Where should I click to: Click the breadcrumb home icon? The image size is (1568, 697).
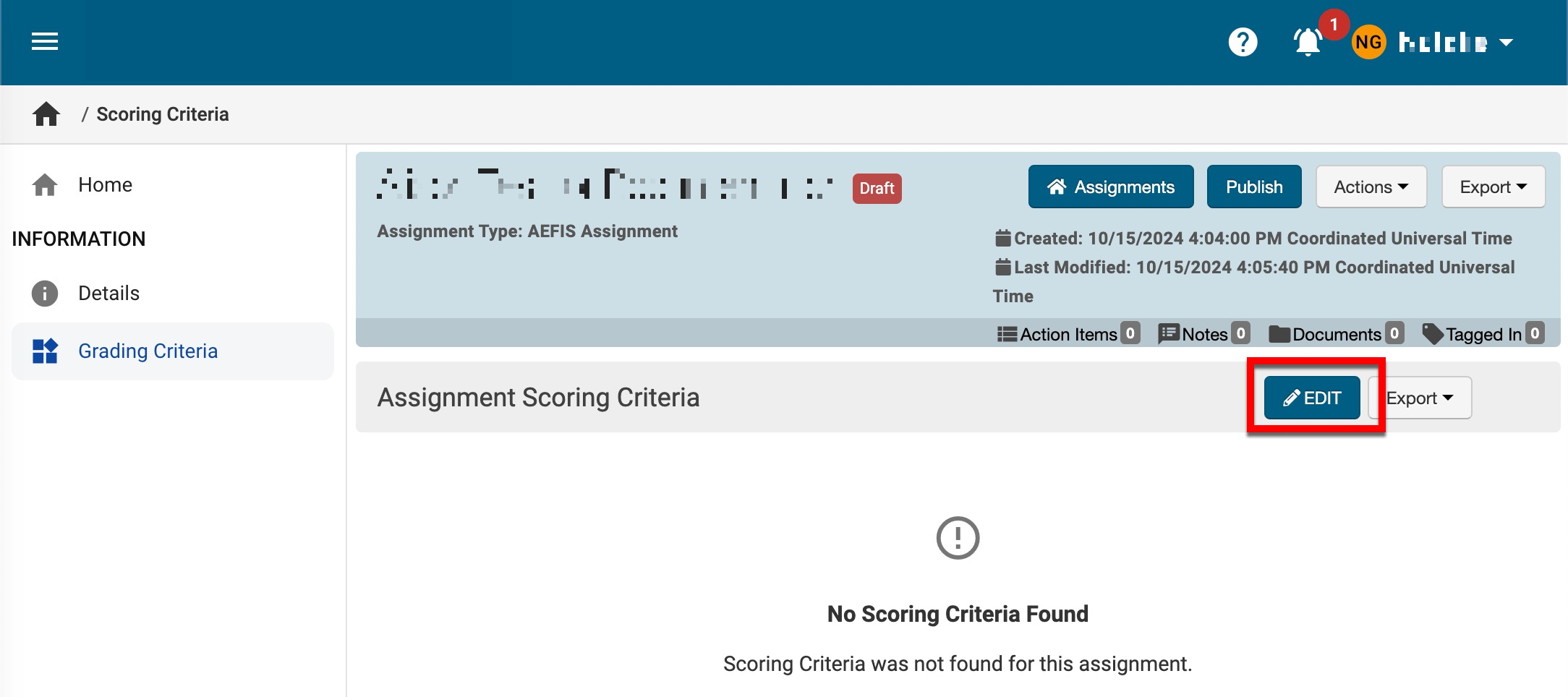pyautogui.click(x=46, y=114)
